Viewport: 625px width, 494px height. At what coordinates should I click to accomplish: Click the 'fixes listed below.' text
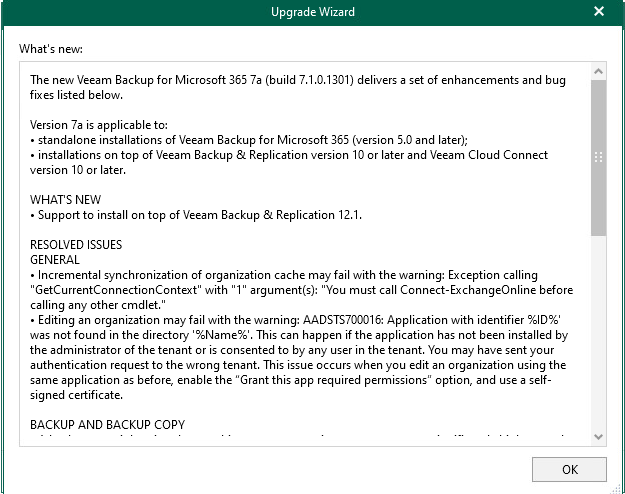click(77, 95)
